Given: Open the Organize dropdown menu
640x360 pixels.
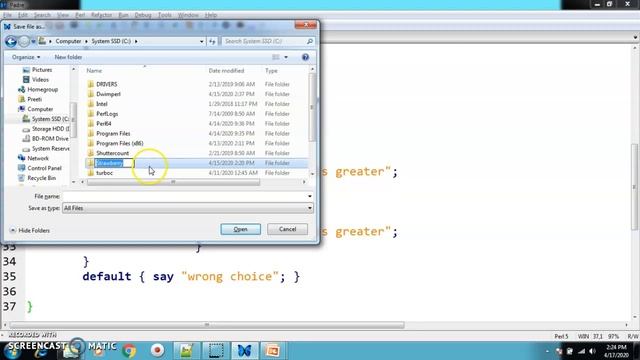Looking at the screenshot, I should pyautogui.click(x=26, y=57).
